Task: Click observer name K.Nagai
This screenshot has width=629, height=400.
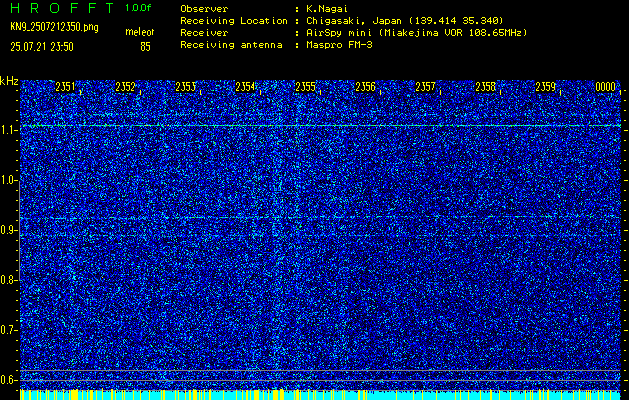Action: coord(327,9)
